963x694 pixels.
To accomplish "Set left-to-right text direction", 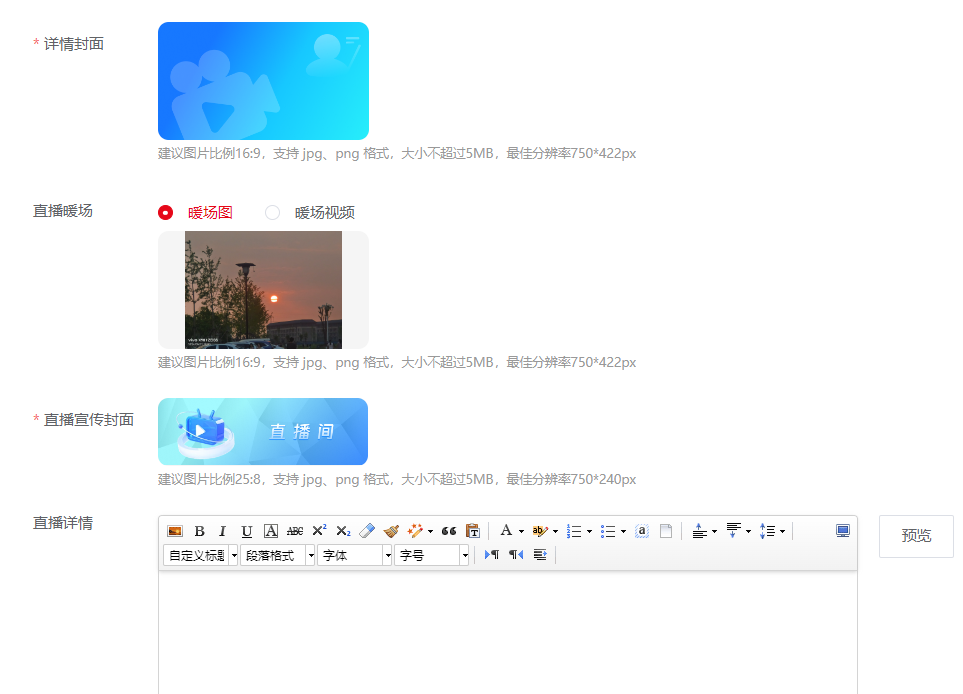I will point(492,555).
